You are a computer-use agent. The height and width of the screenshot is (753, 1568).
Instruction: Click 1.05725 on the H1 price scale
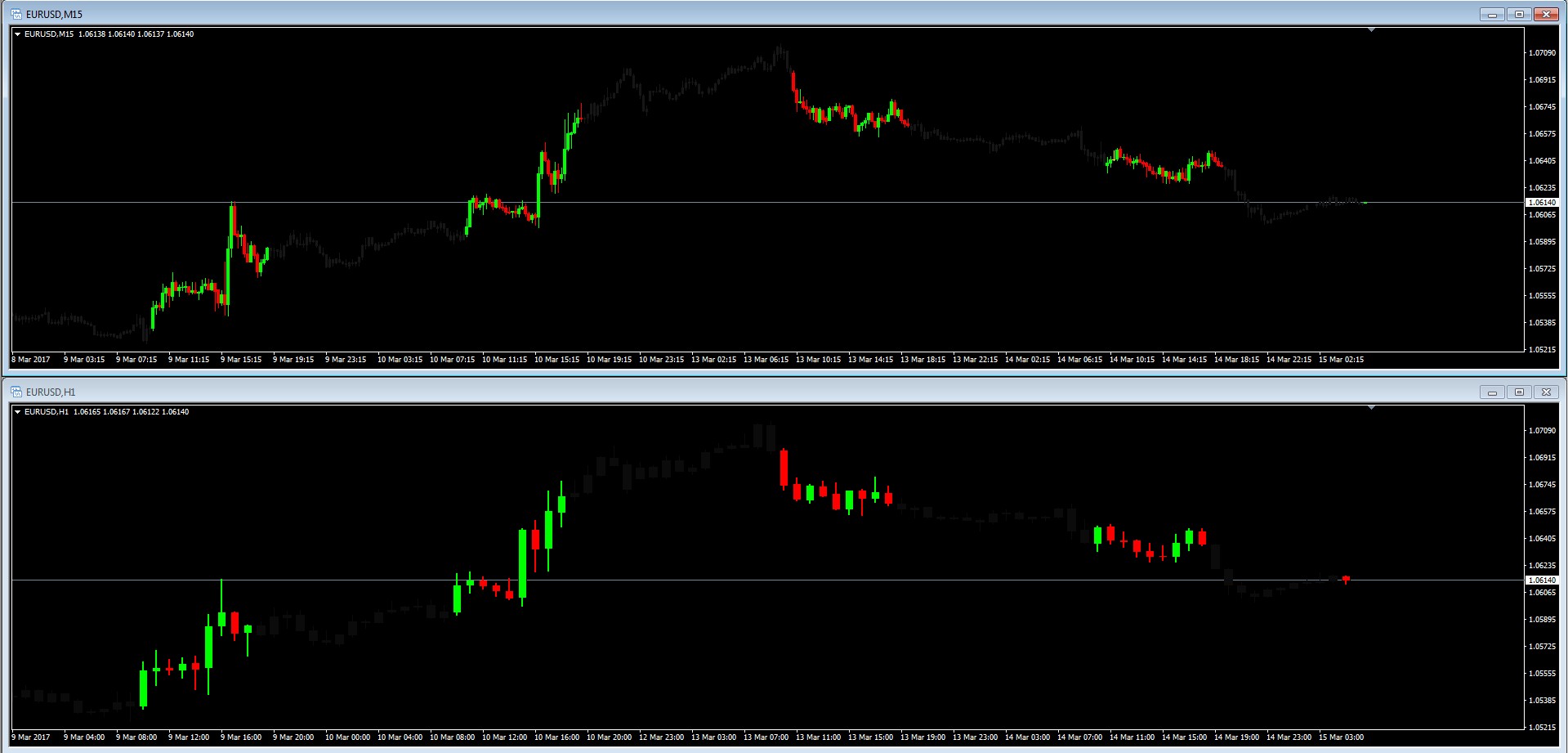pyautogui.click(x=1543, y=647)
